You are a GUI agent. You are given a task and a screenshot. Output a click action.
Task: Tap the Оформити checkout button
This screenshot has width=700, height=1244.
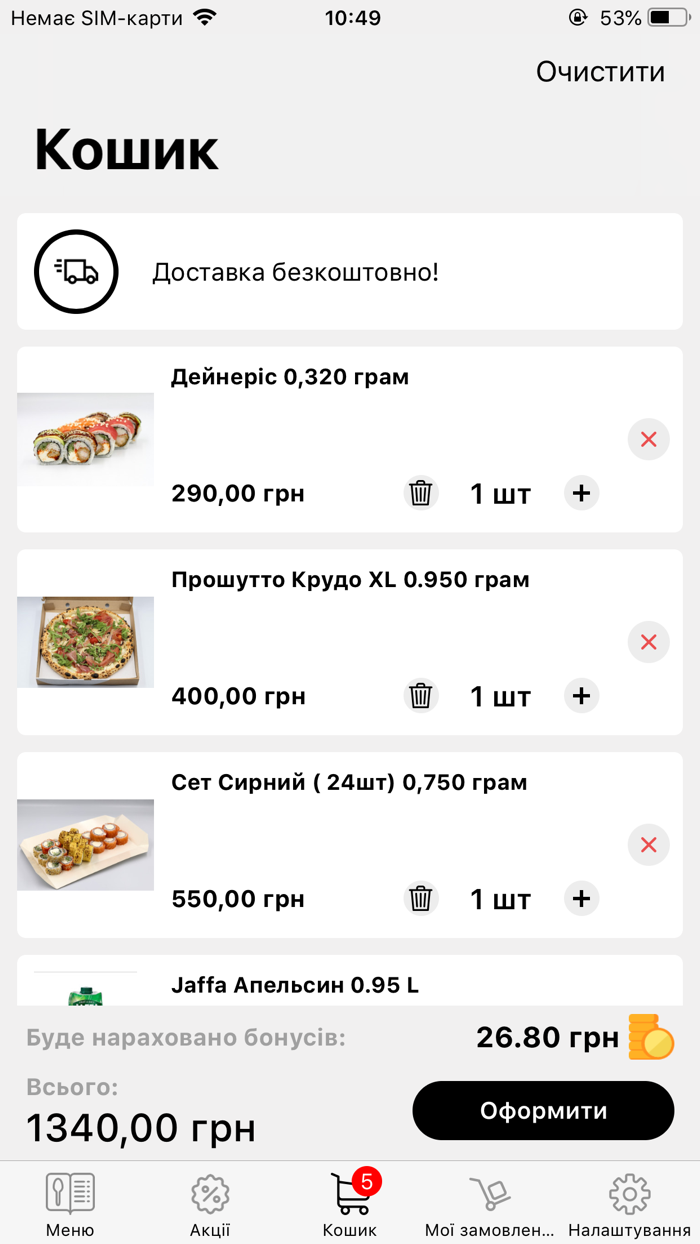[543, 1110]
